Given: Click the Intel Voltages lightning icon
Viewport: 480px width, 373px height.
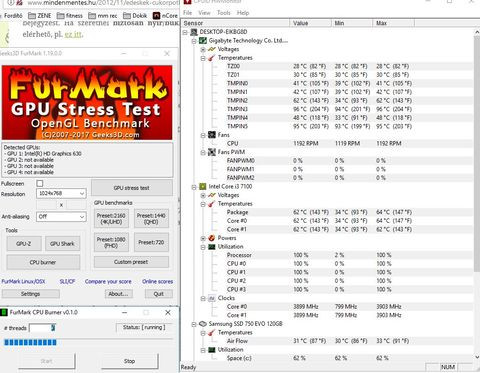Looking at the screenshot, I should (212, 195).
